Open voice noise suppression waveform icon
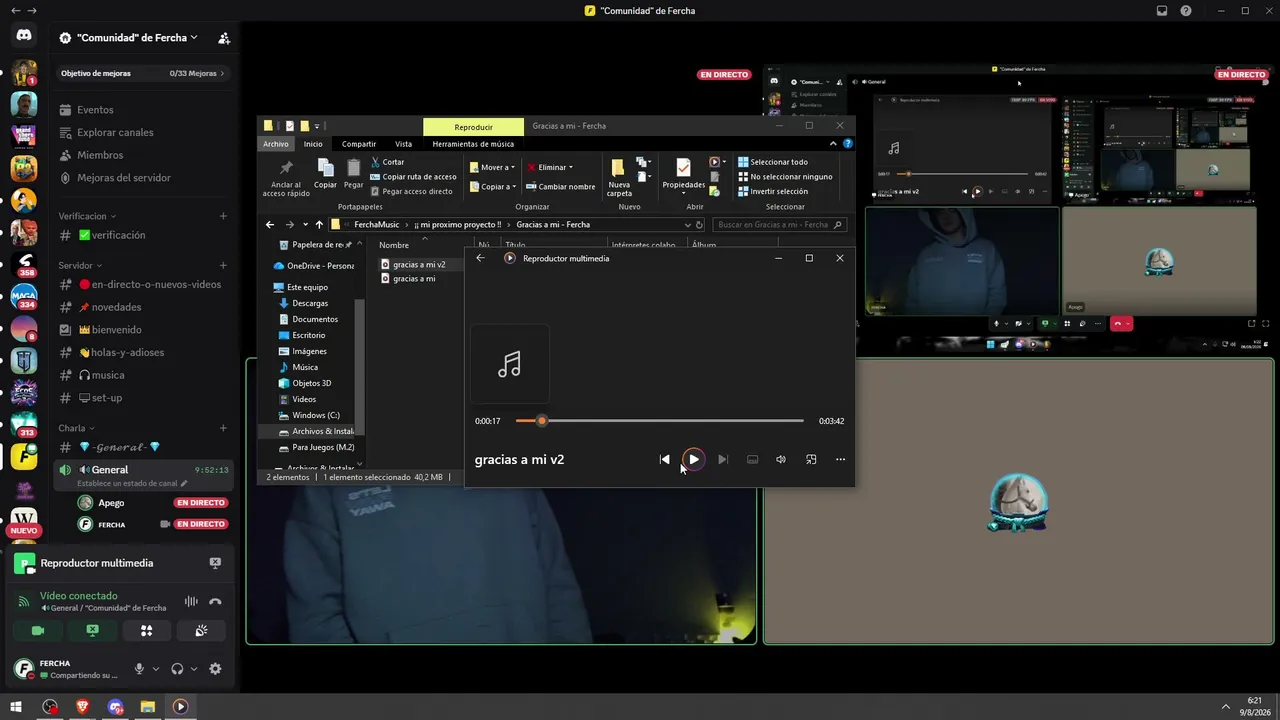Image resolution: width=1280 pixels, height=720 pixels. pos(191,601)
